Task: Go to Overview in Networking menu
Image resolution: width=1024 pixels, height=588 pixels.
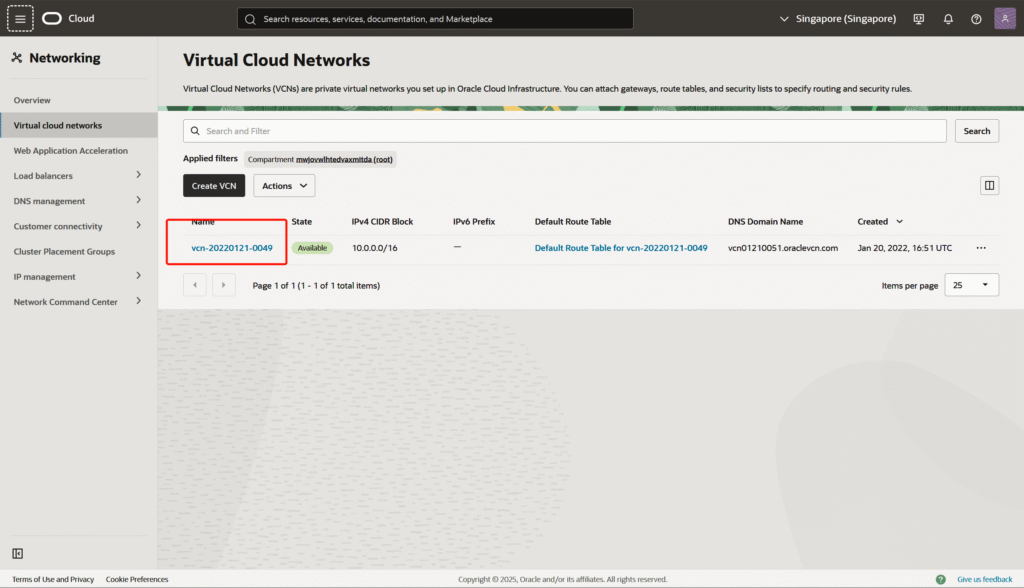Action: [x=32, y=100]
